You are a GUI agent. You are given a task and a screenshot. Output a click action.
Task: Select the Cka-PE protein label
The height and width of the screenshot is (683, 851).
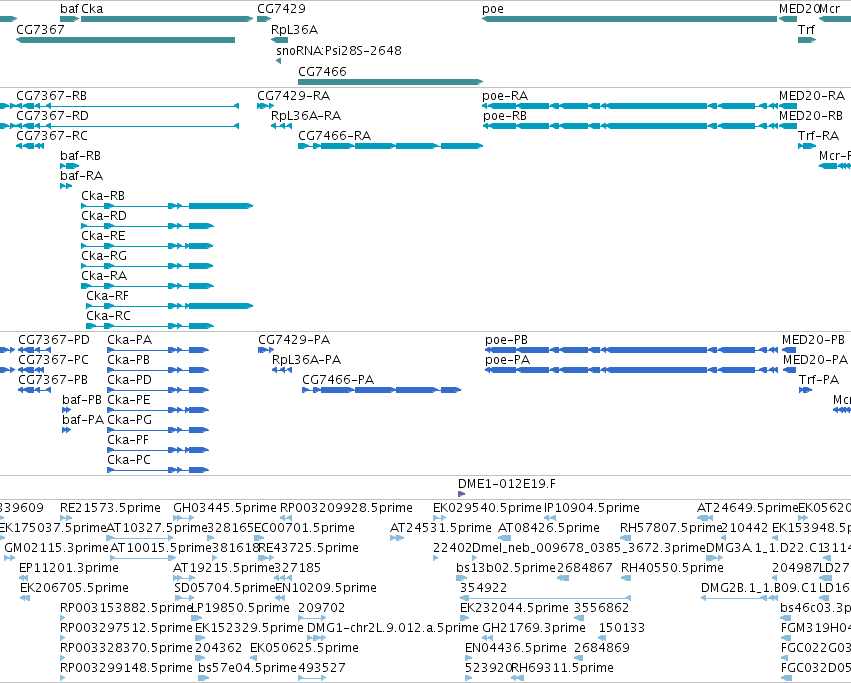coord(129,400)
